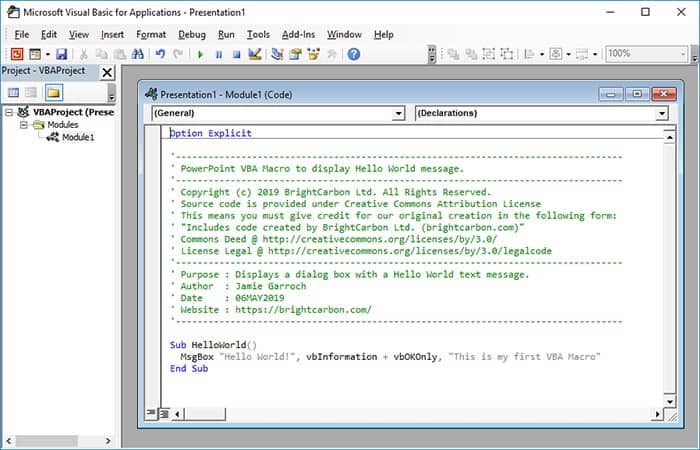
Task: Click the View Microsoft PowerPoint icon
Action: (17, 54)
